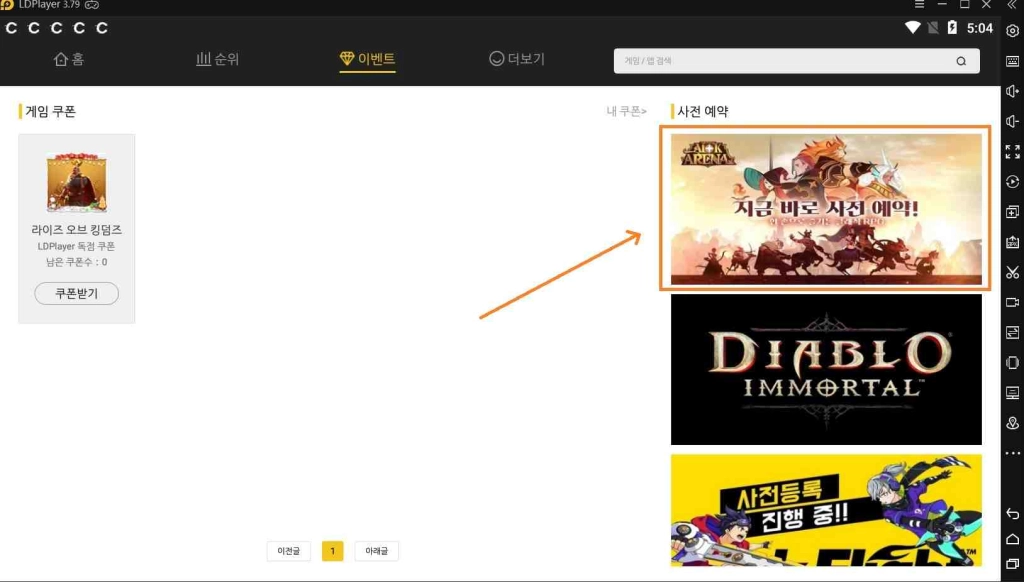Open the multi-instance plus-window icon
Screen dimensions: 1024x582
pyautogui.click(x=1012, y=212)
